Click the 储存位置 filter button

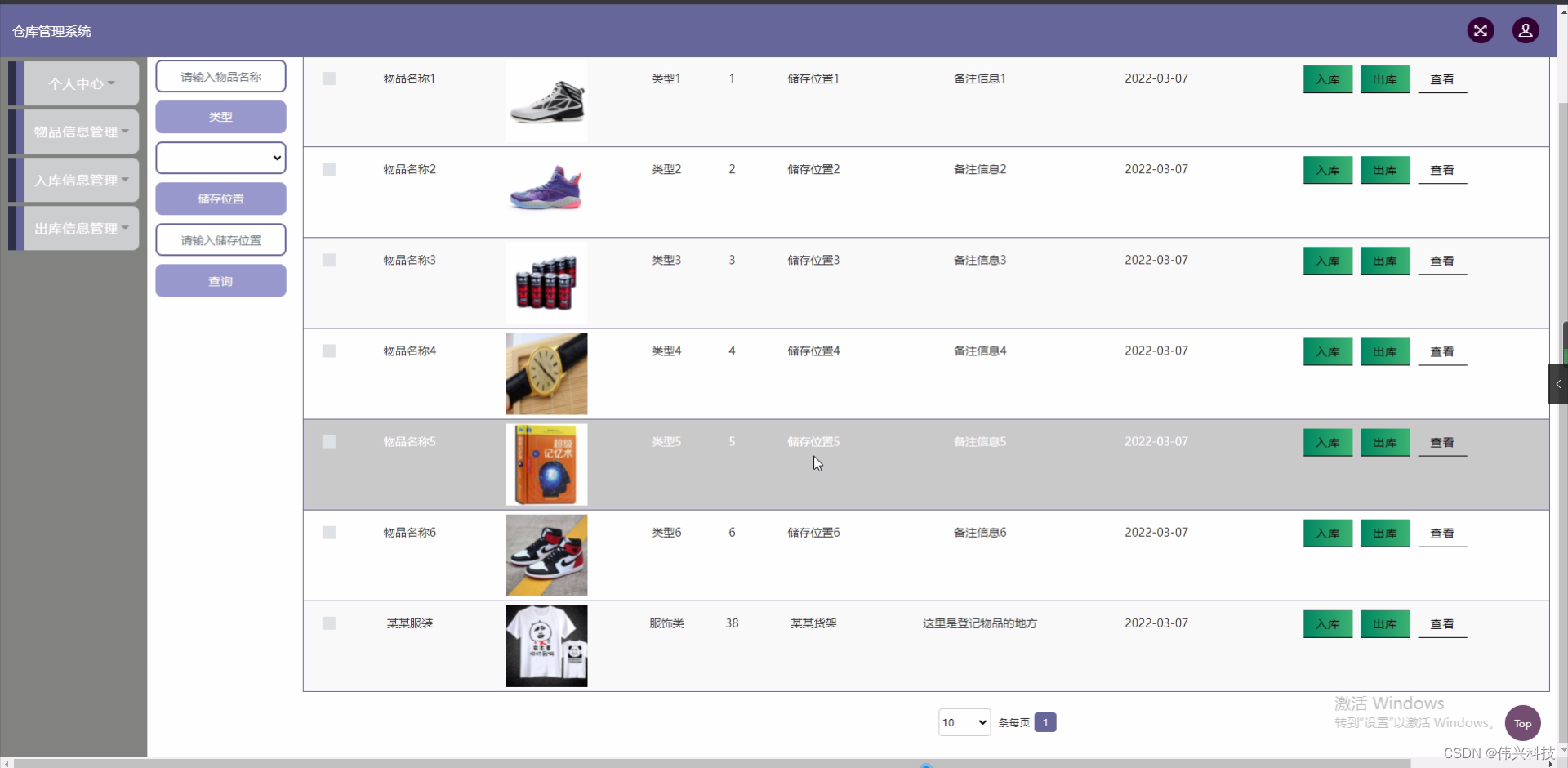click(x=220, y=199)
